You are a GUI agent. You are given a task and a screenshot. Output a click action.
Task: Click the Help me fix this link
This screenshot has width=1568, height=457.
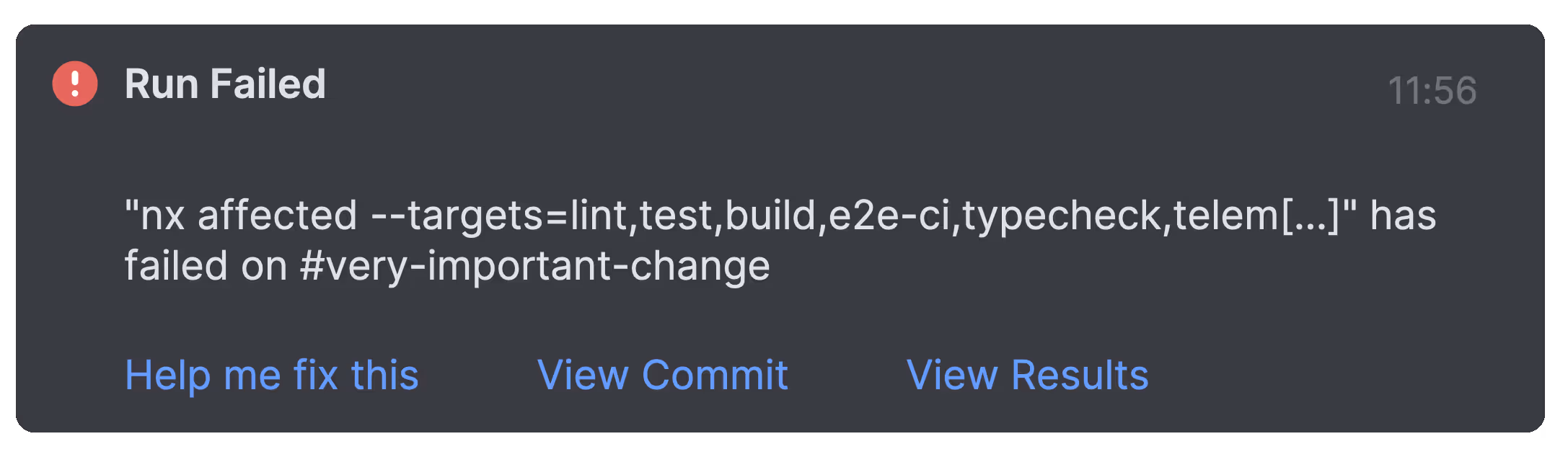[x=271, y=374]
